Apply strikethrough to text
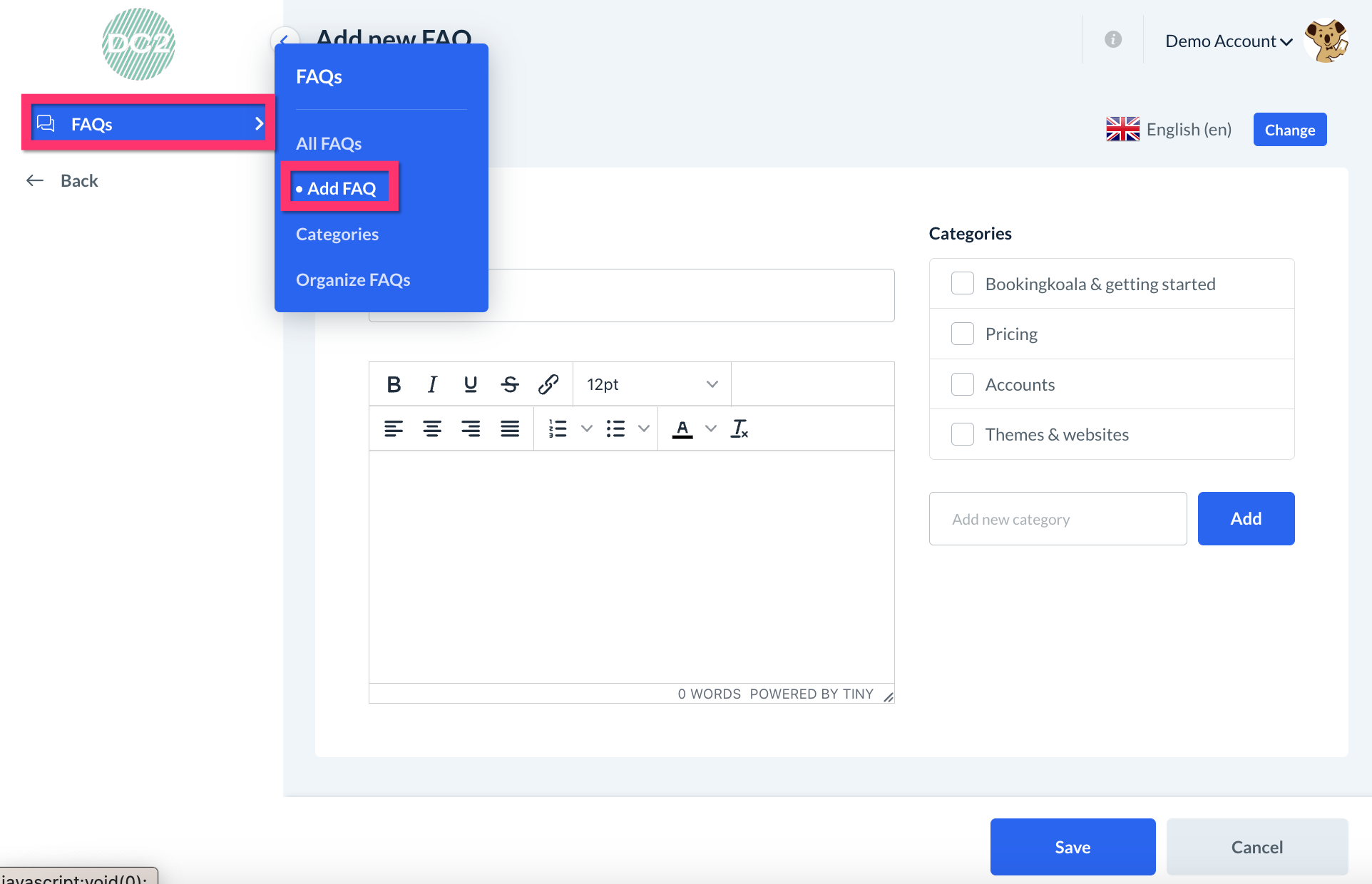Screen dimensions: 1372x884 510,385
